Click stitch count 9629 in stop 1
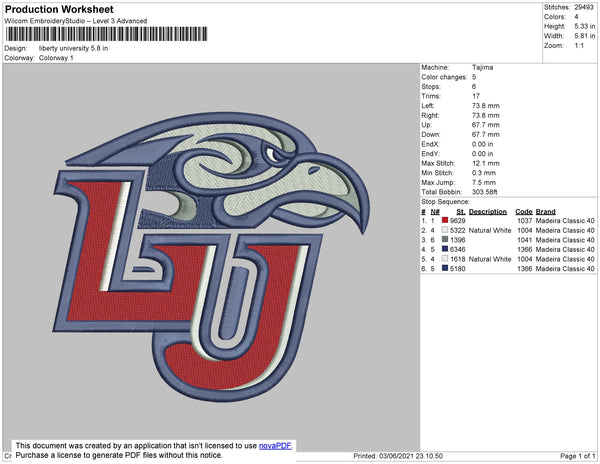Viewport: 600px width, 464px height. (x=458, y=221)
